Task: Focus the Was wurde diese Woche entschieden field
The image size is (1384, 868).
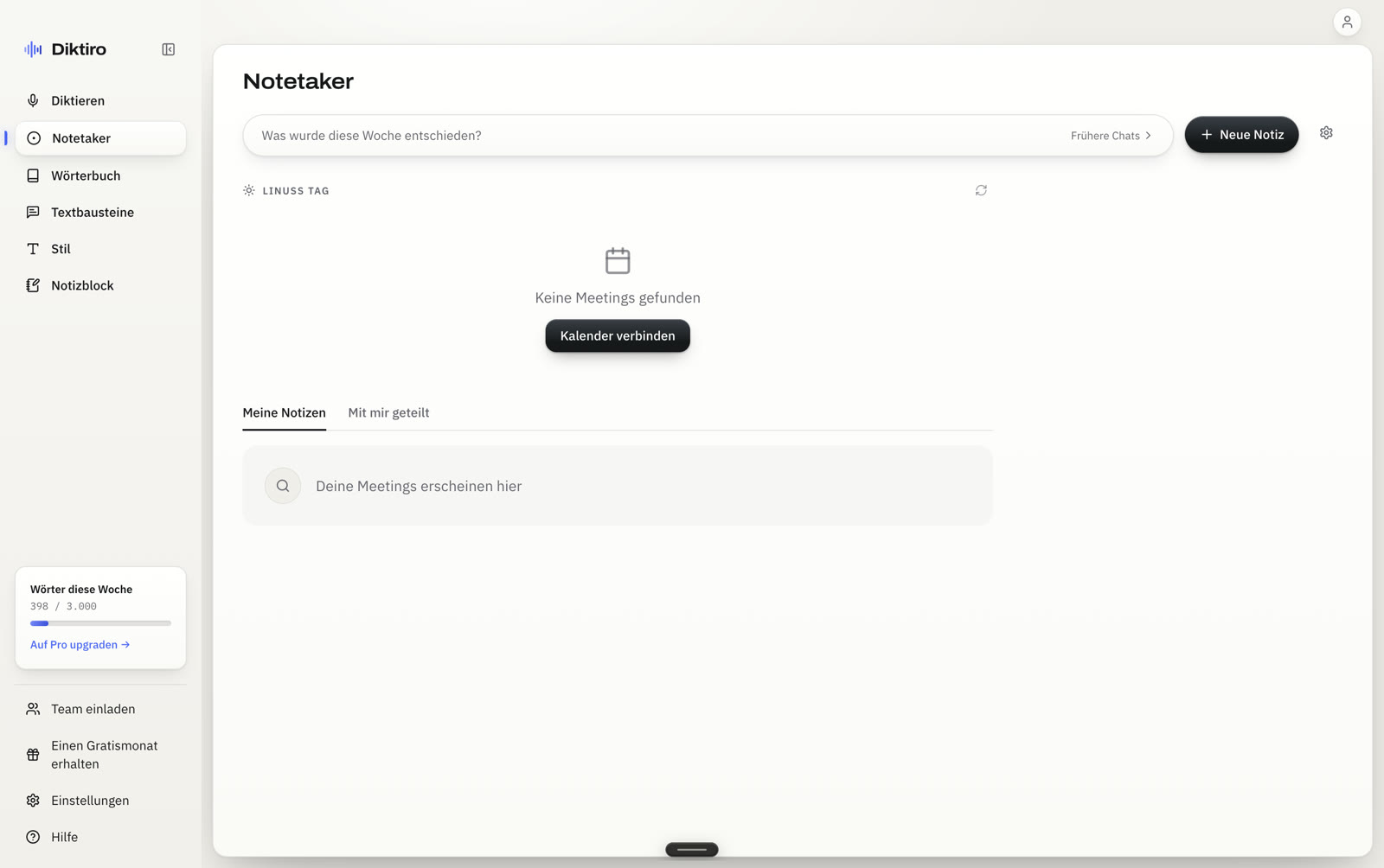Action: pos(657,136)
